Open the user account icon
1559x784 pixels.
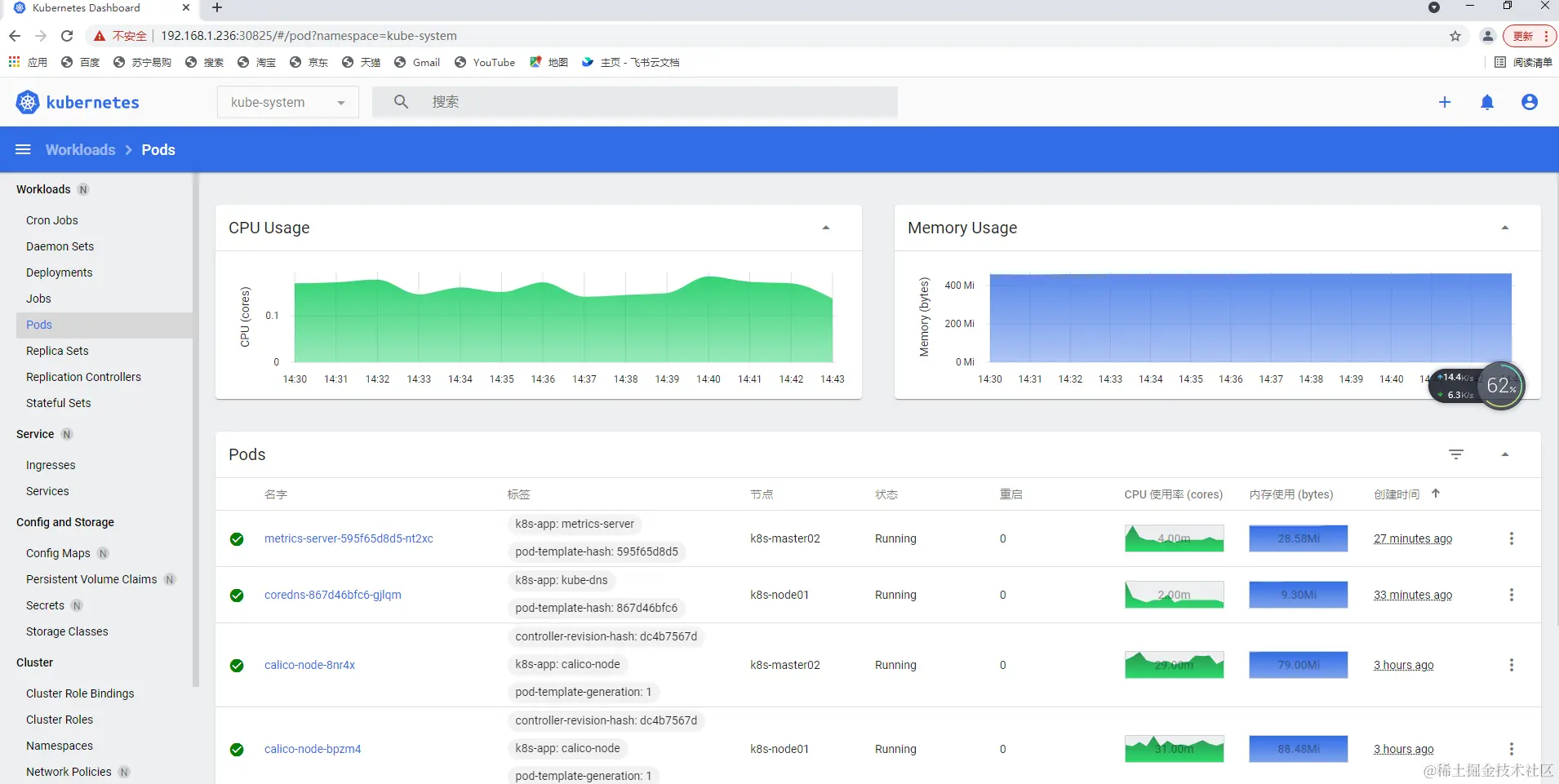tap(1530, 102)
